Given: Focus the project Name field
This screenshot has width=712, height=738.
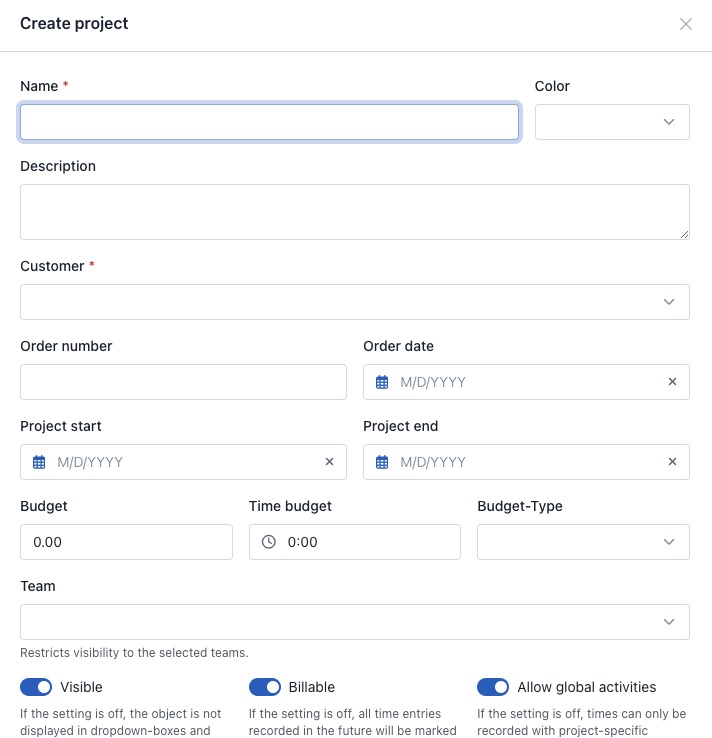Looking at the screenshot, I should coord(269,122).
